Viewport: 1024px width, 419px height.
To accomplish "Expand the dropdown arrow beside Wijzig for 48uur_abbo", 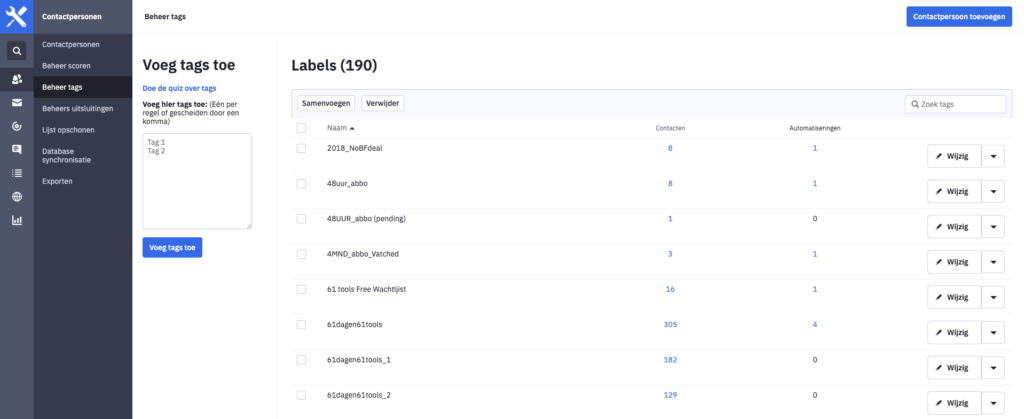I will pyautogui.click(x=992, y=191).
